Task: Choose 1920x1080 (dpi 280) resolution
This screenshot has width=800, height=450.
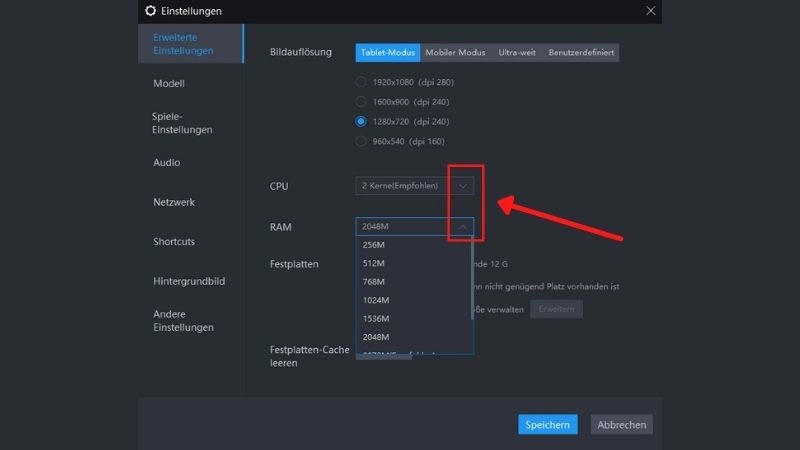Action: pyautogui.click(x=361, y=82)
